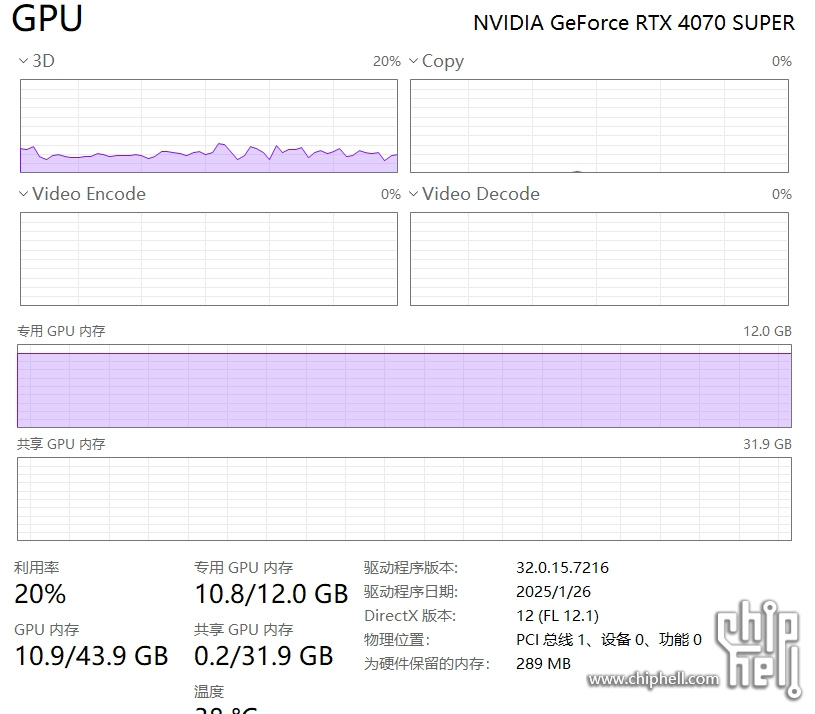
Task: Open the Copy engine dropdown chevron
Action: [413, 61]
